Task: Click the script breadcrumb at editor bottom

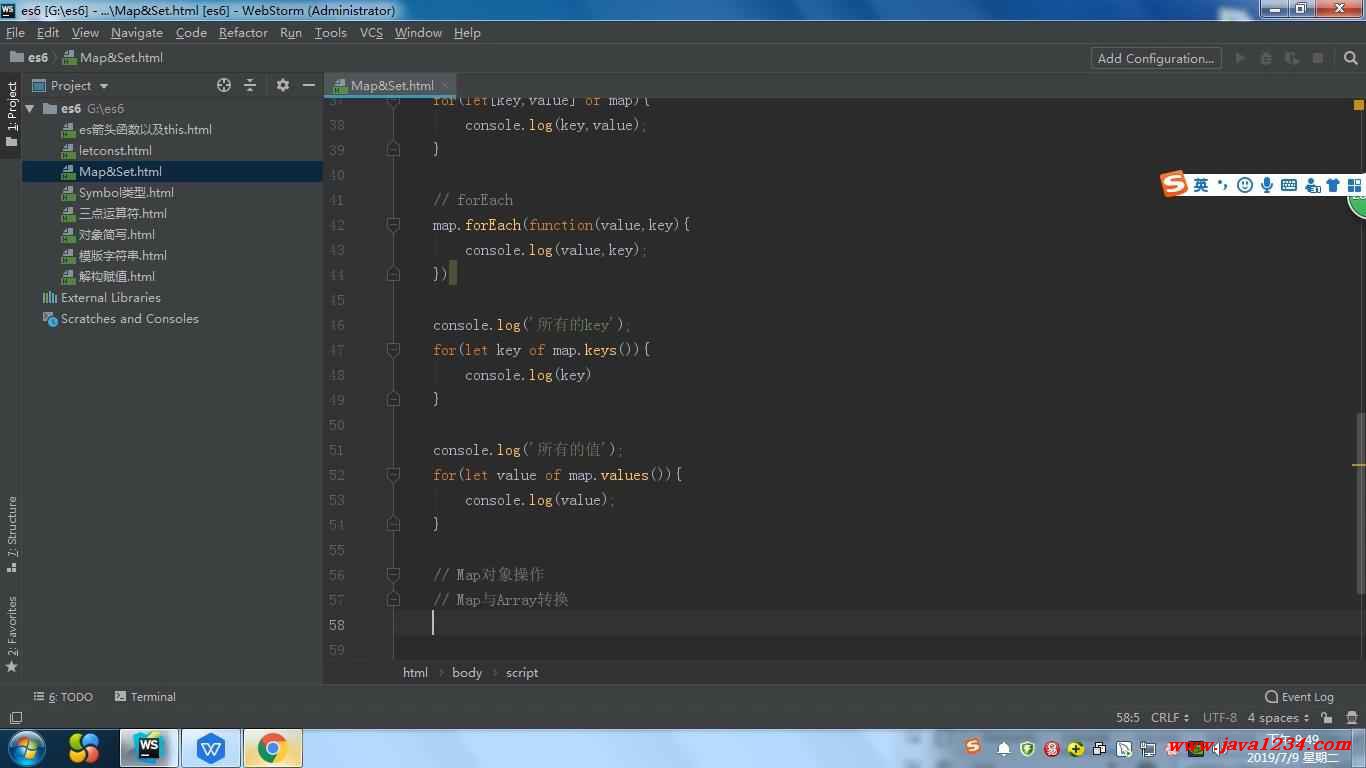Action: 522,673
